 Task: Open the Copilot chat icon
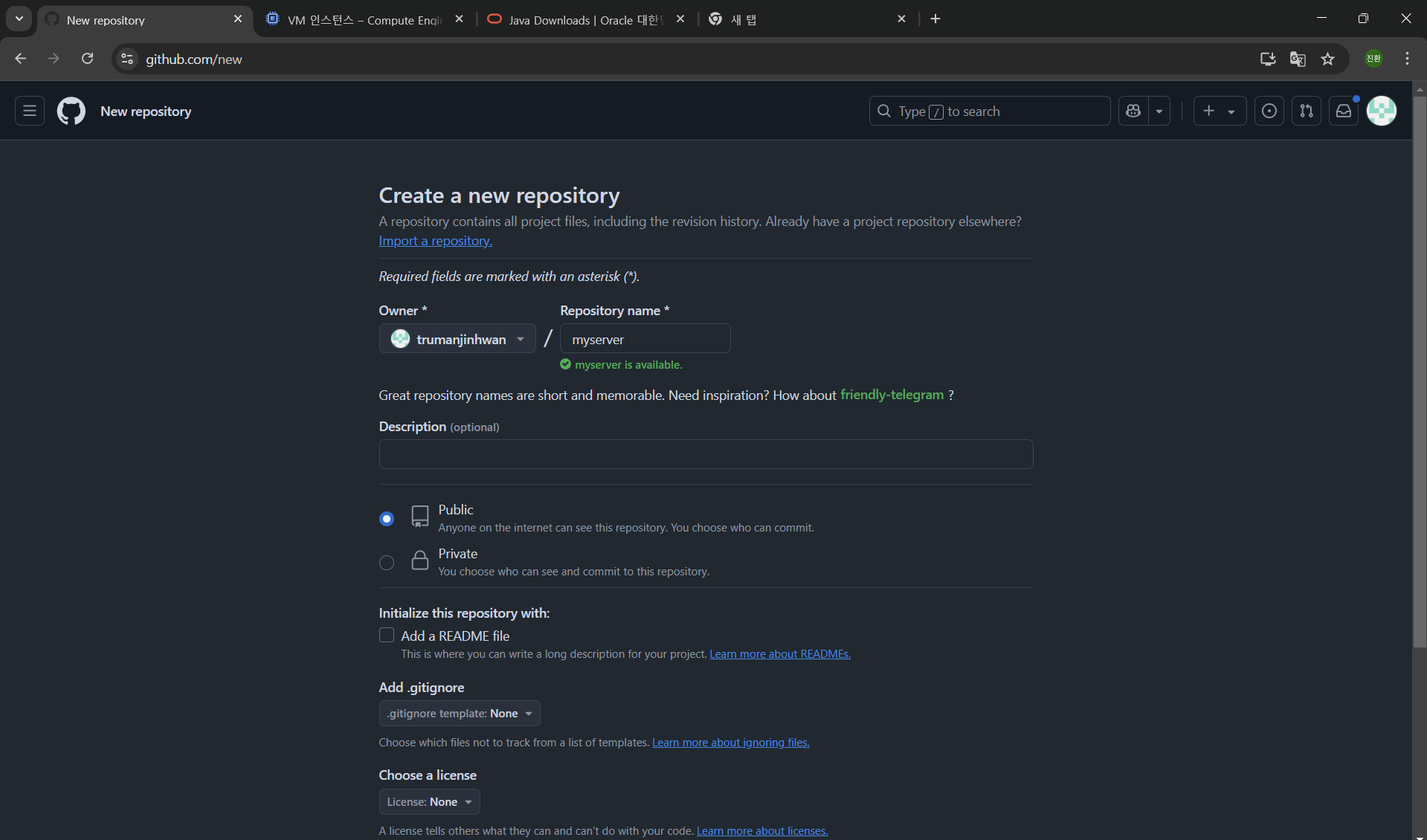(x=1133, y=111)
